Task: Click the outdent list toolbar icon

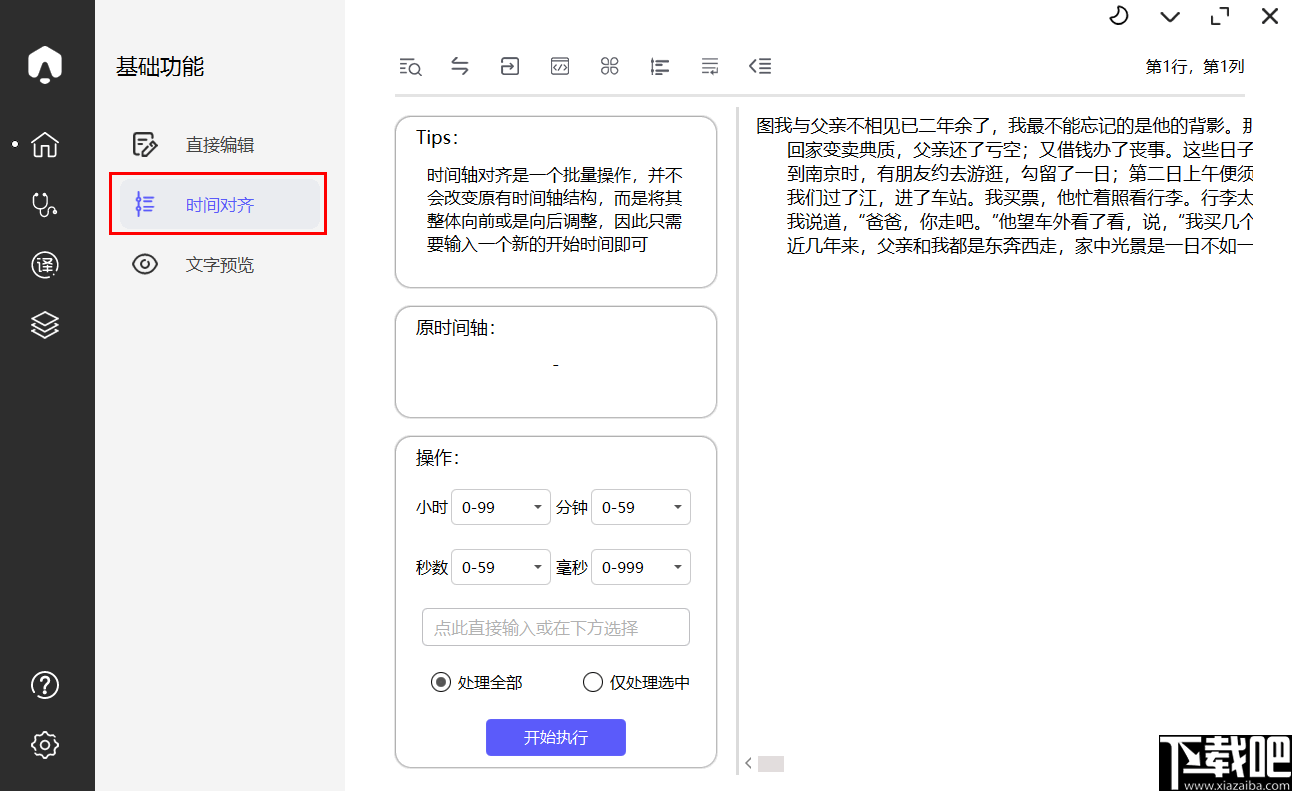Action: click(760, 67)
